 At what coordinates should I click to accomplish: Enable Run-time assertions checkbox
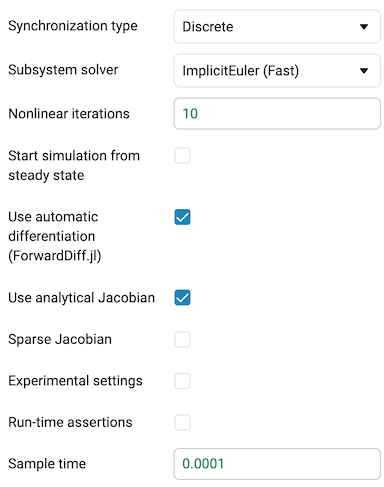point(182,422)
